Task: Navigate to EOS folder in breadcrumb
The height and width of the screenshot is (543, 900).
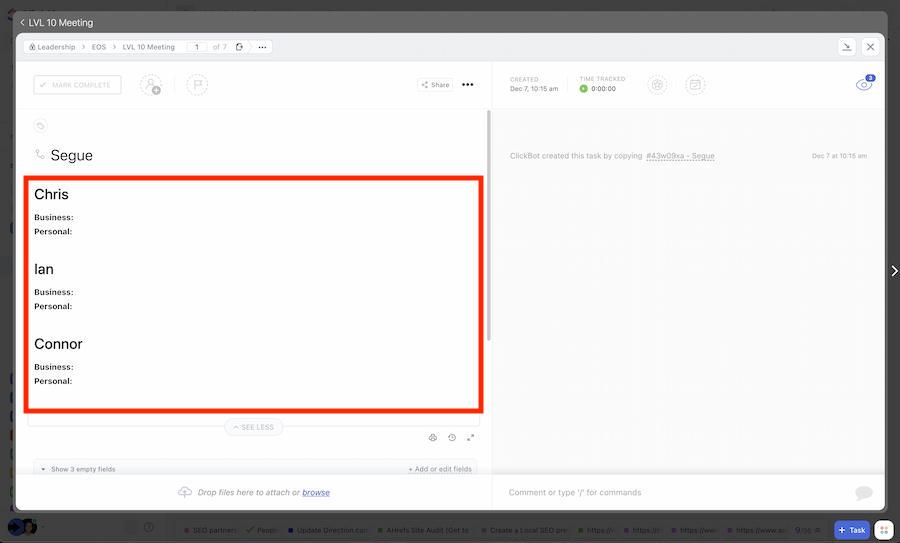Action: pos(99,47)
